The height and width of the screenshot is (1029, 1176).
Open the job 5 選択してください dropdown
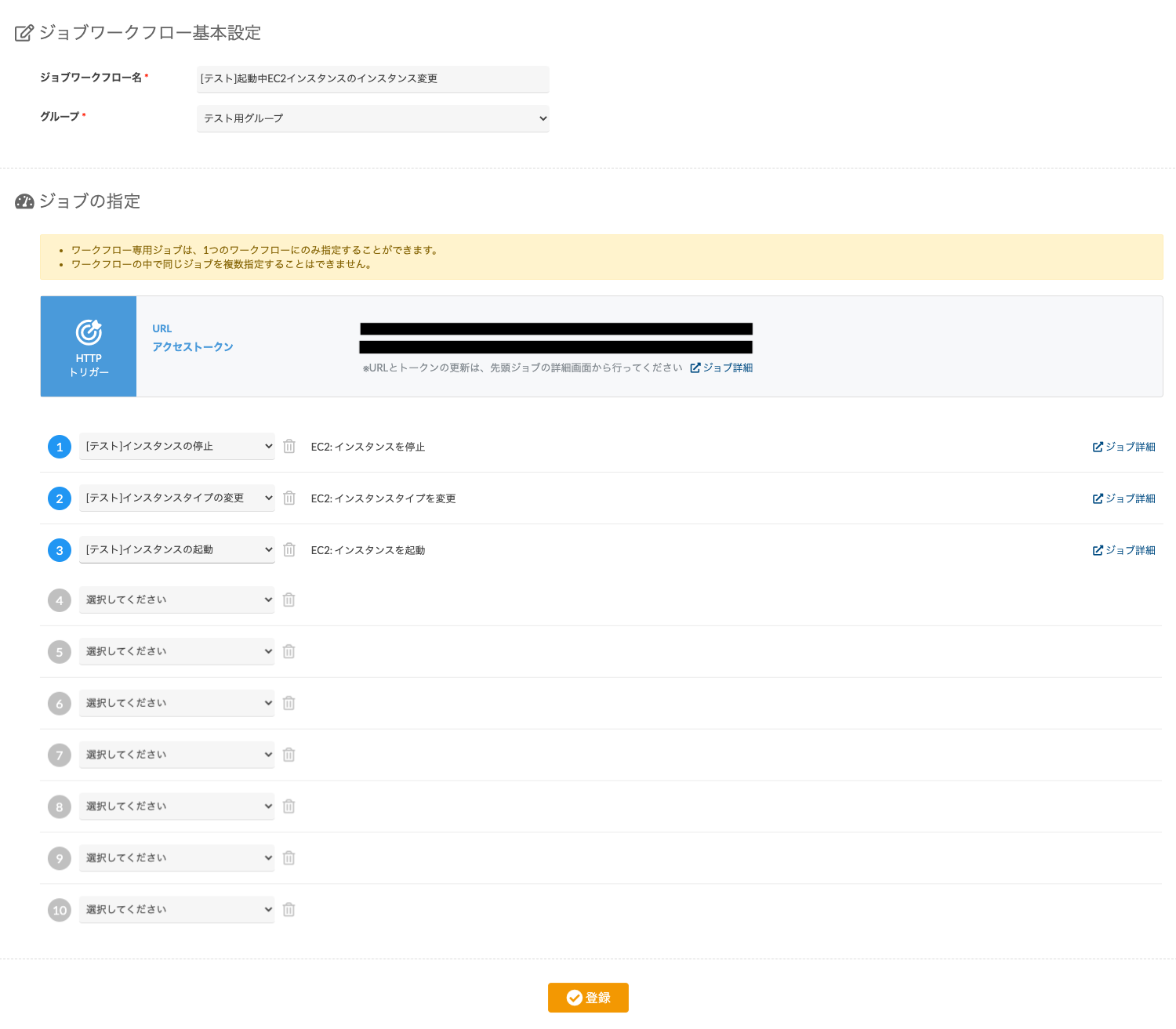tap(177, 651)
